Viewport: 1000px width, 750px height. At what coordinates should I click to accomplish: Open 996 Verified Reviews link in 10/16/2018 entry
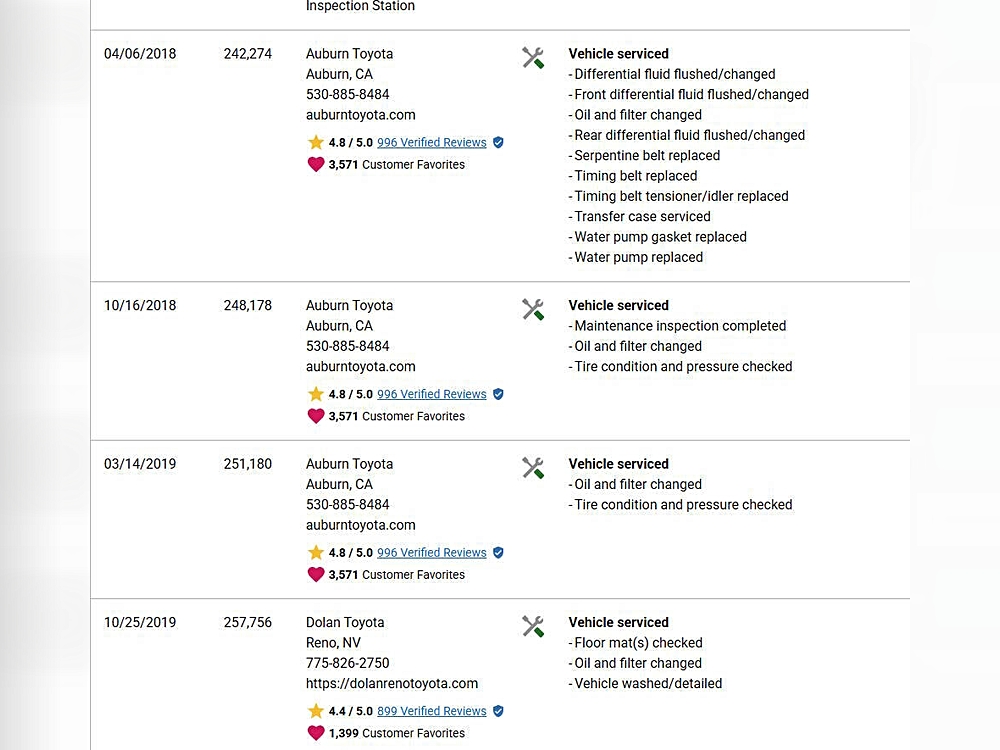click(x=432, y=394)
